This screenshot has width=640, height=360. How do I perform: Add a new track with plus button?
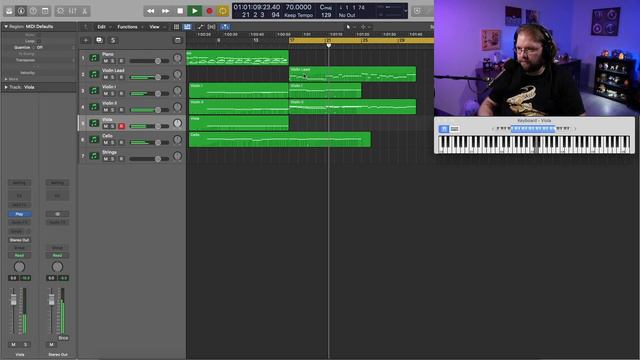86,40
